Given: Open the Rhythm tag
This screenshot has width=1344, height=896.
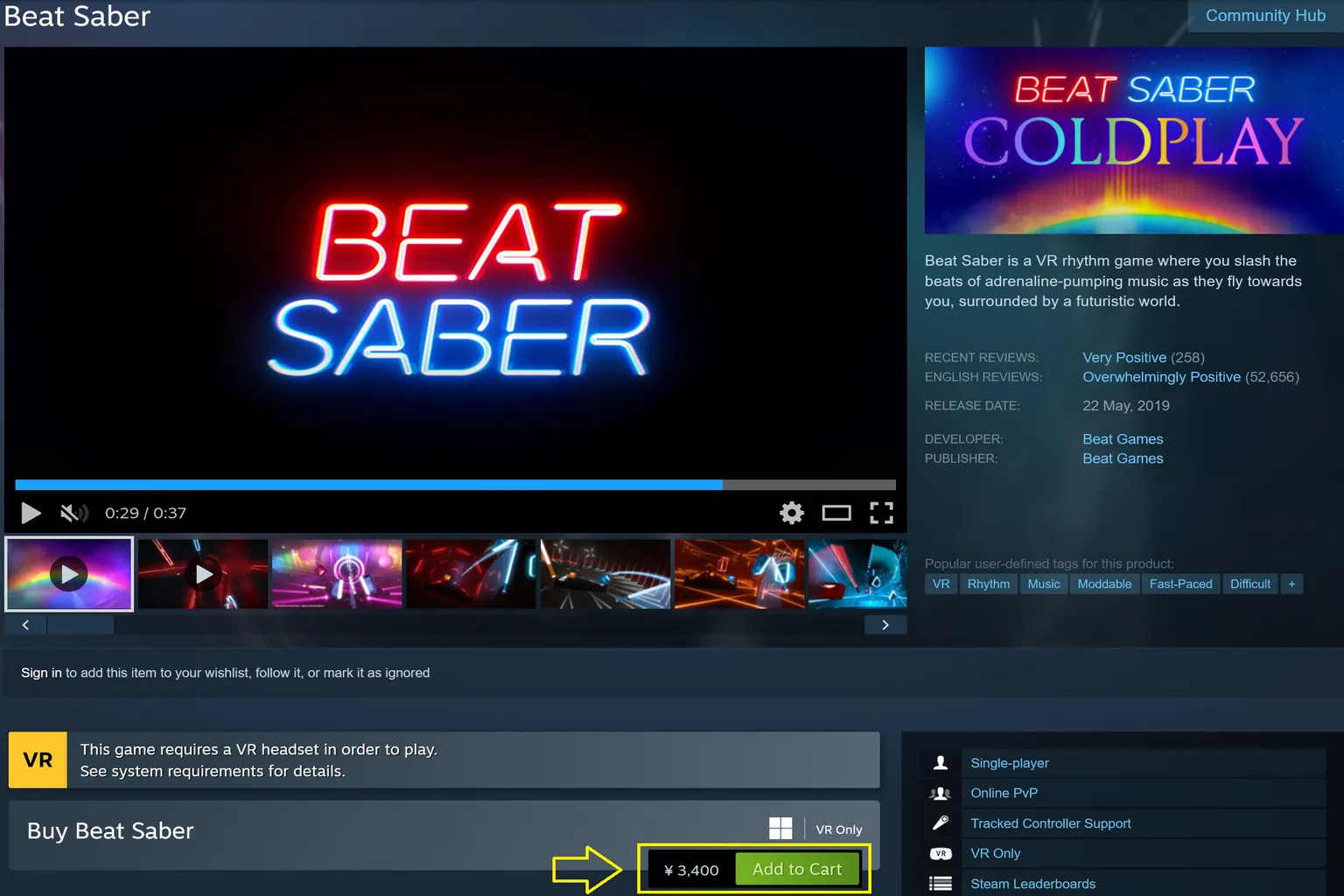Looking at the screenshot, I should (988, 584).
